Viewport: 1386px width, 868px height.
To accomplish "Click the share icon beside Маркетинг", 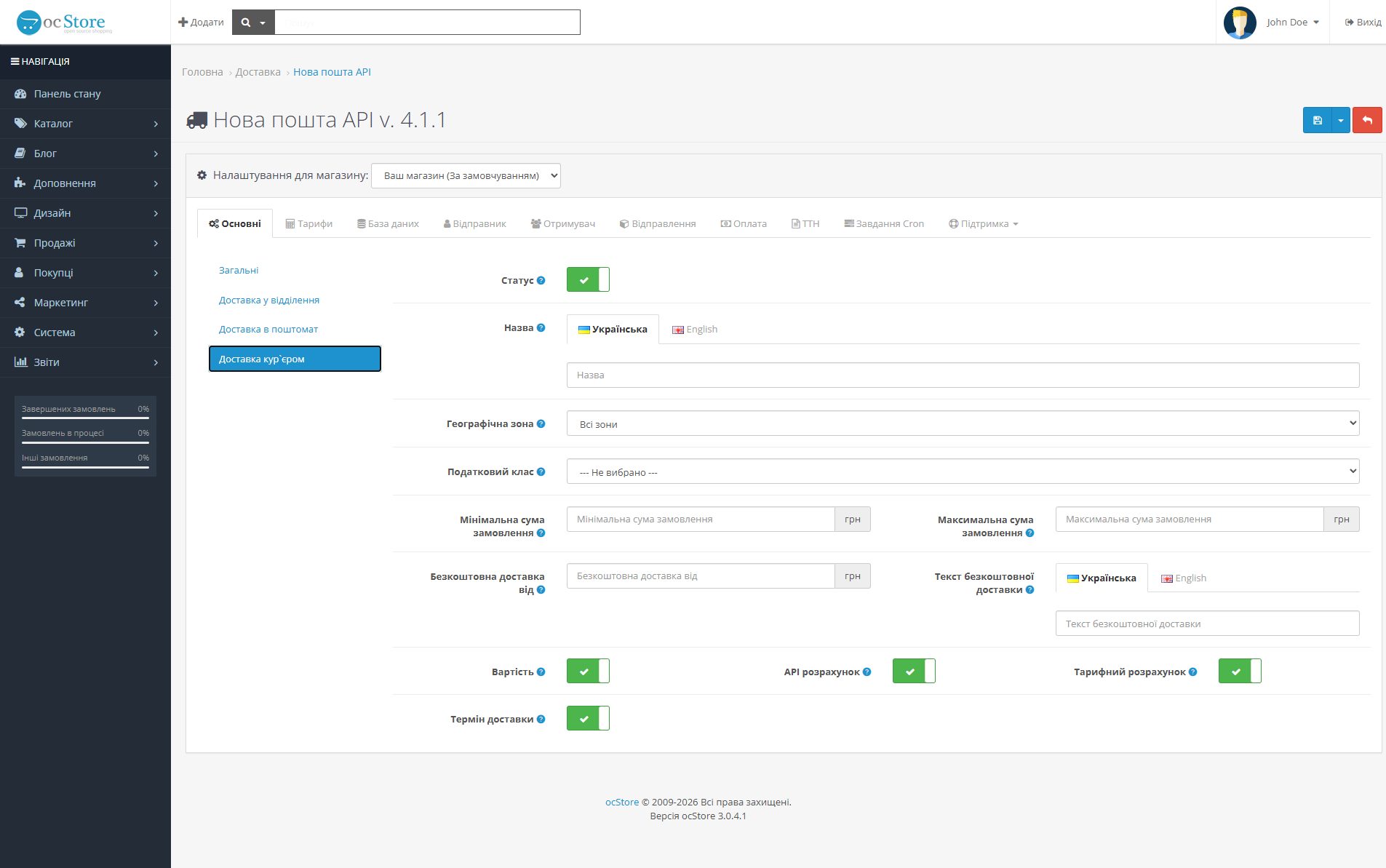I will click(x=20, y=303).
